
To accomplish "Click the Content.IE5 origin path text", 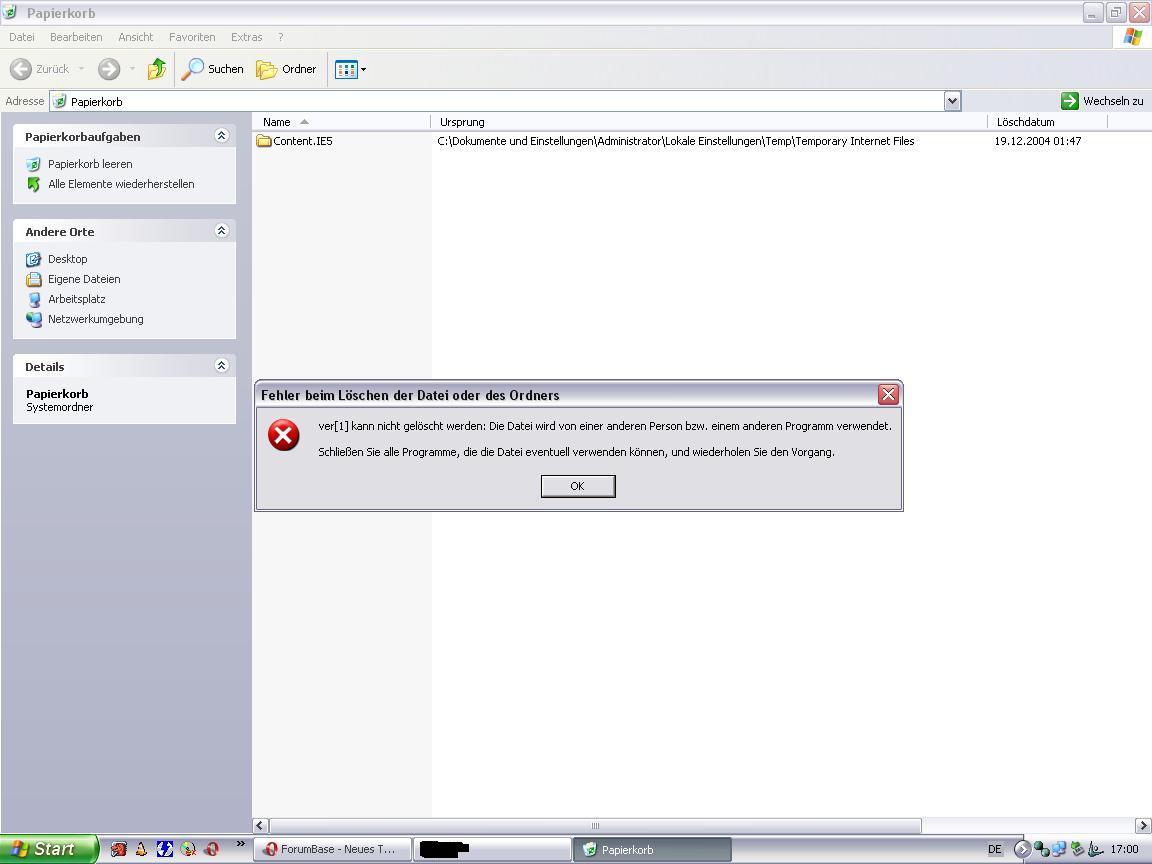I will [x=676, y=141].
